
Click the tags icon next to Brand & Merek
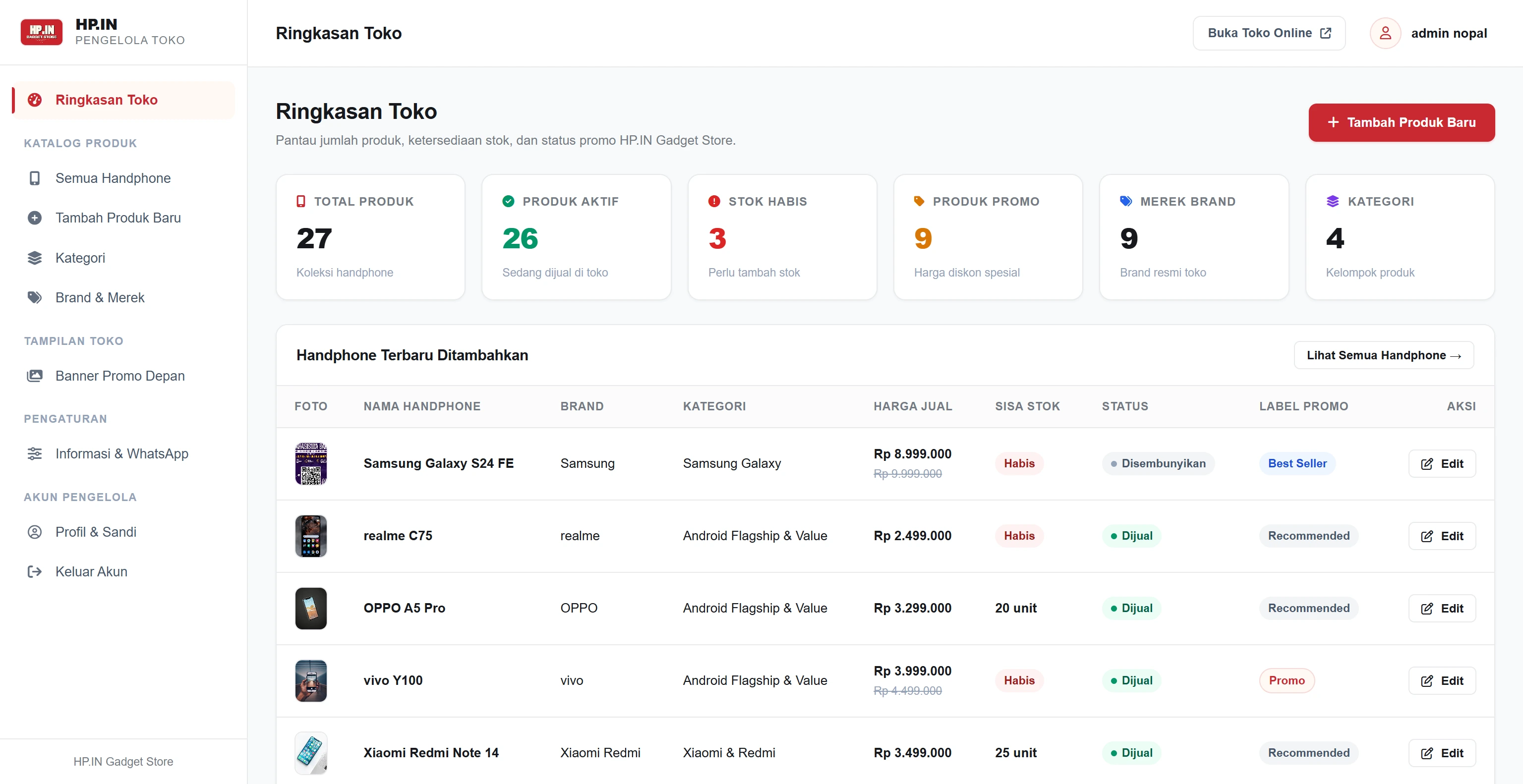(35, 298)
